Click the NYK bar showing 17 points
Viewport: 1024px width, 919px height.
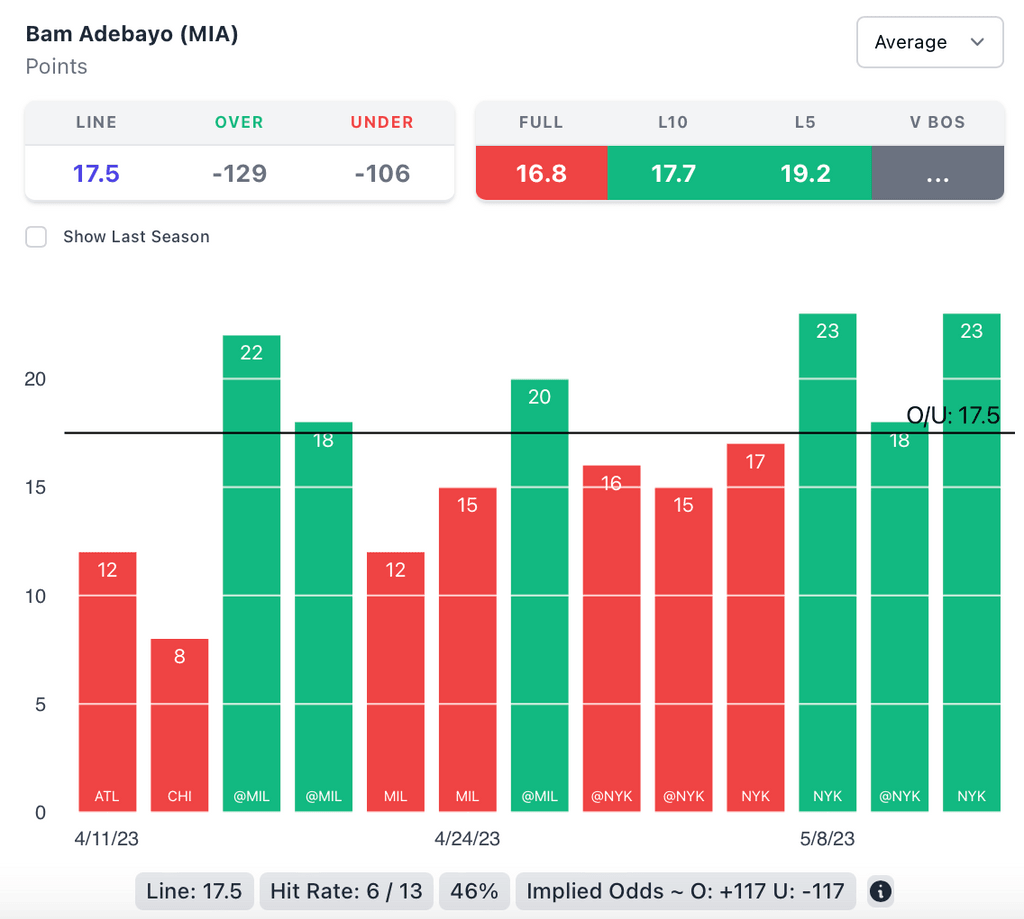click(756, 628)
